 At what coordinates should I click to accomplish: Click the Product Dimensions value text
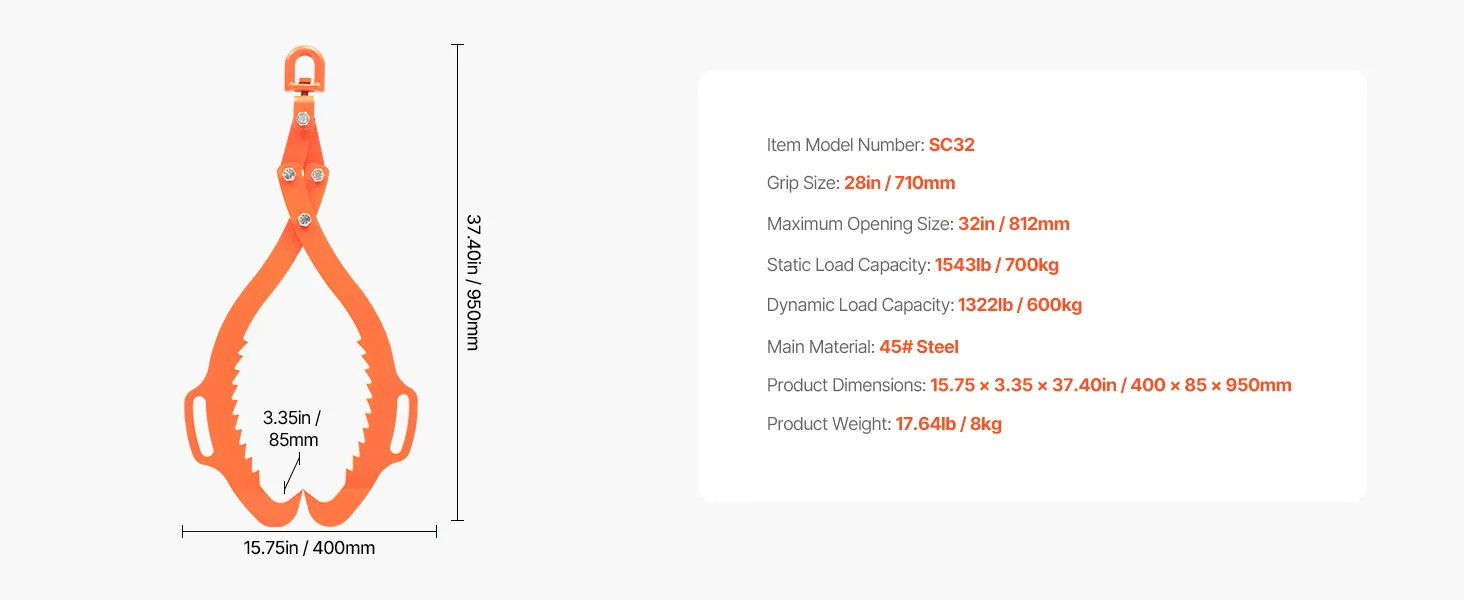click(1110, 385)
